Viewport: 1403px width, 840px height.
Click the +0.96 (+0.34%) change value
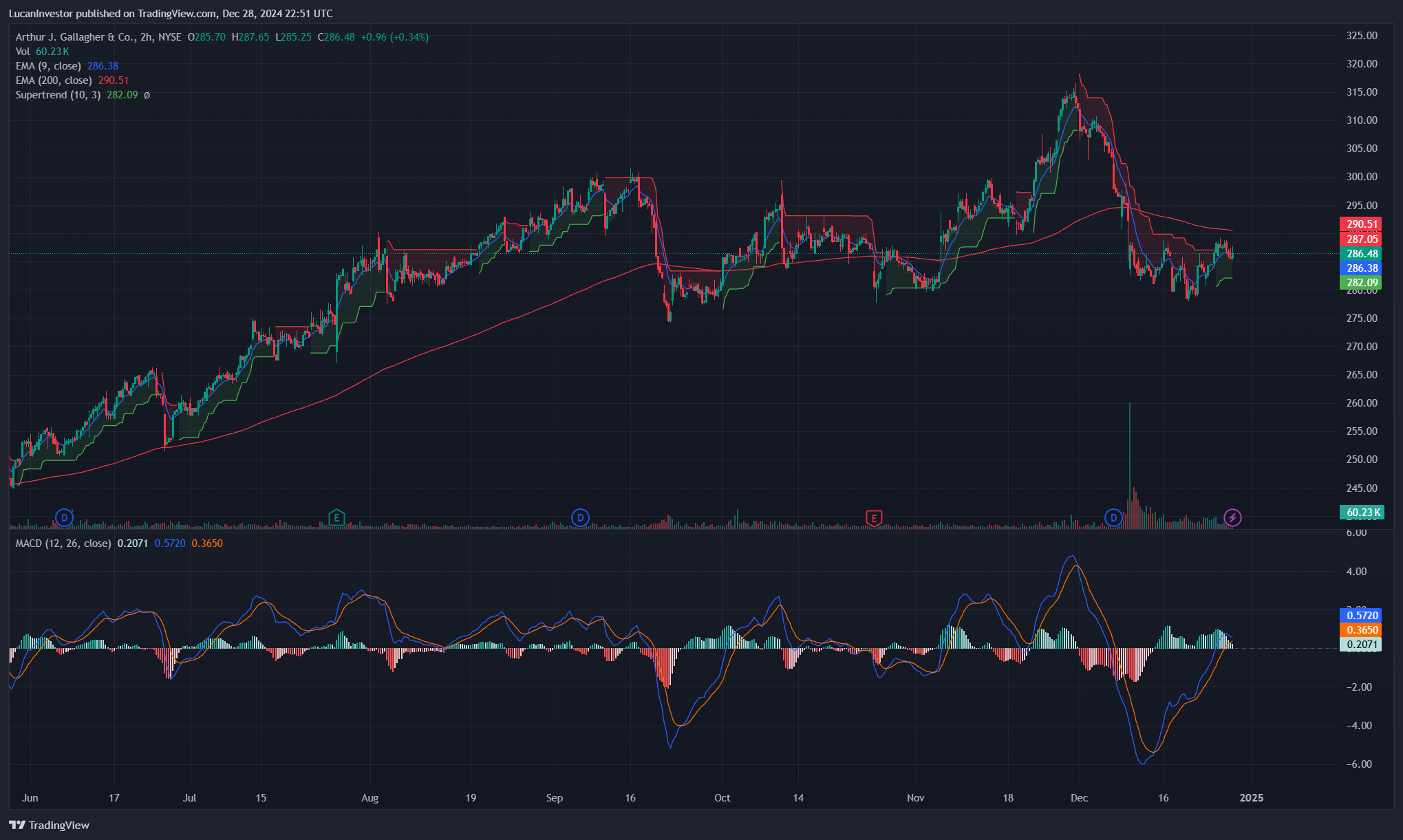[x=395, y=37]
